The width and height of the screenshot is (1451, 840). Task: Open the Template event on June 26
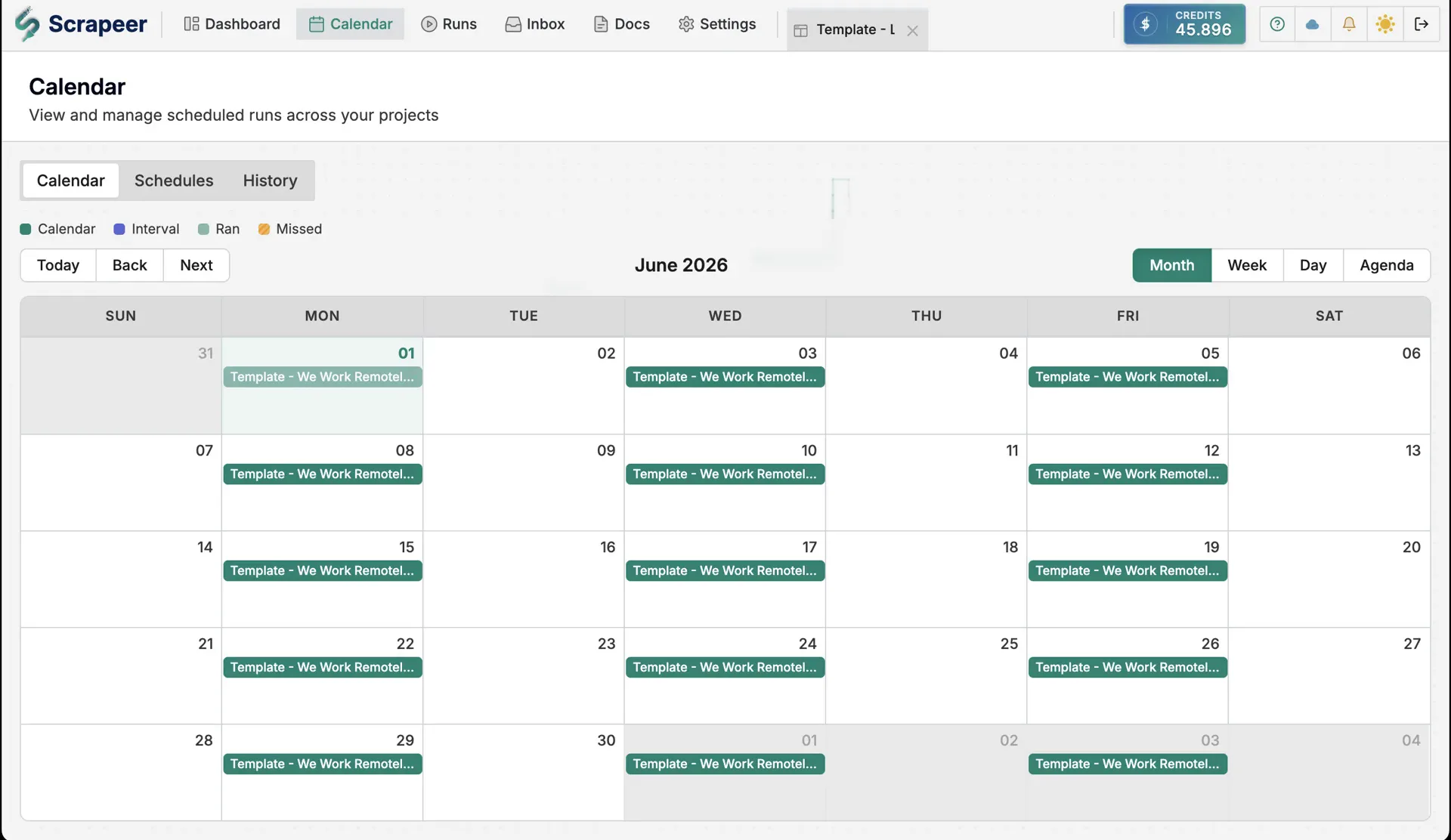point(1128,667)
